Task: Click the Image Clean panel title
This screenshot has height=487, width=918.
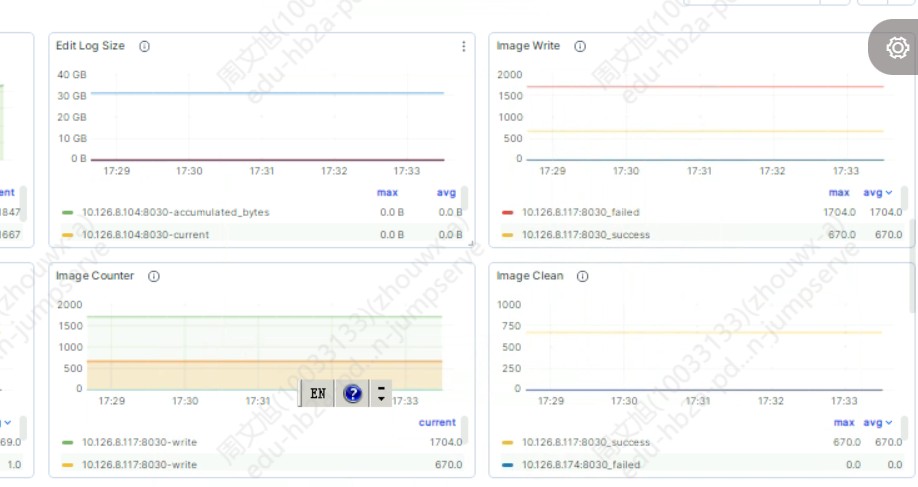Action: [530, 276]
